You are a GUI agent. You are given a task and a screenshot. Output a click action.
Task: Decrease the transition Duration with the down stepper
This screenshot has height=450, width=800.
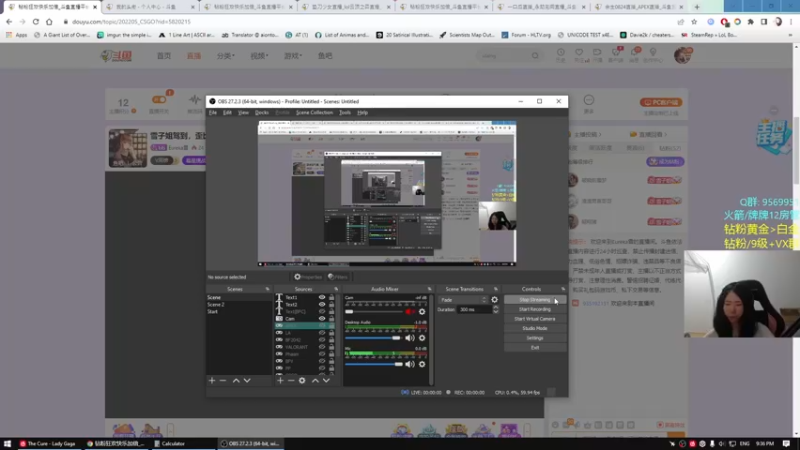496,311
